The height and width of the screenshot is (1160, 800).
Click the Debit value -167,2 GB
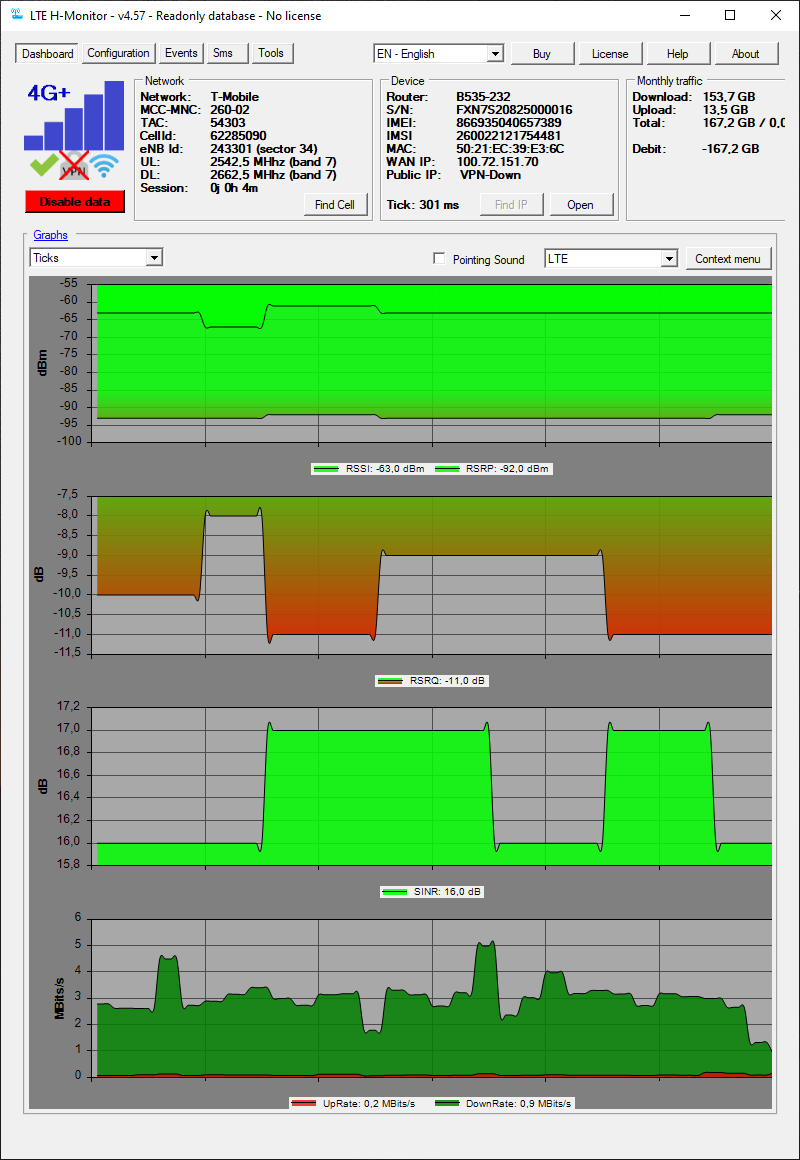tap(730, 149)
